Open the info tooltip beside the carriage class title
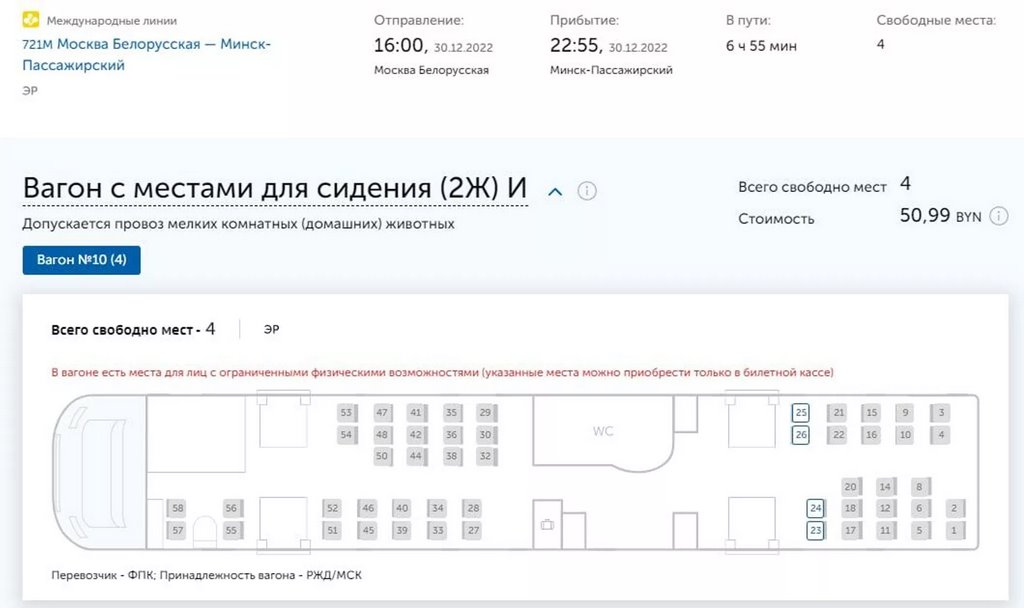 (589, 190)
